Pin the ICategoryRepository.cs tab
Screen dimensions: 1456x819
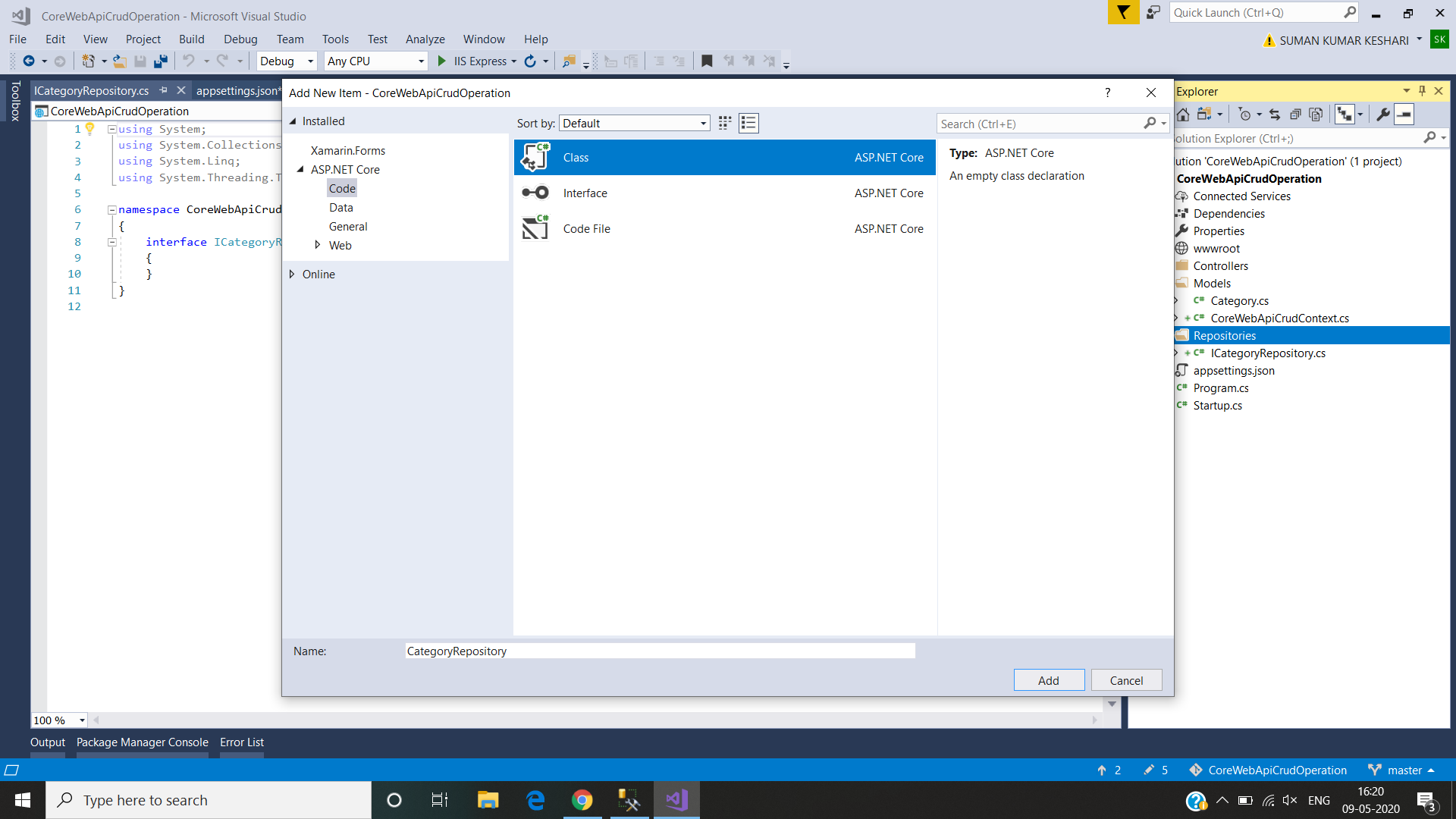(x=164, y=90)
